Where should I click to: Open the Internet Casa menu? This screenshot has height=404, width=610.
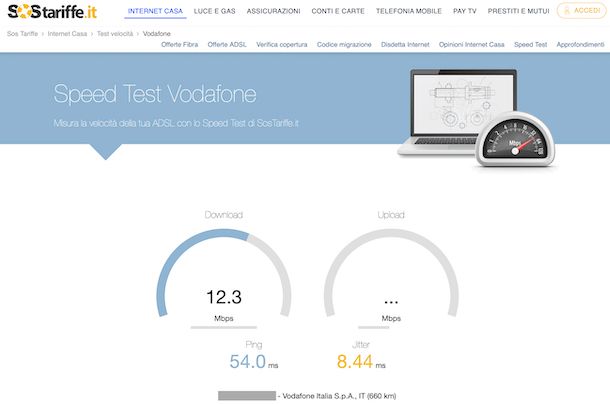tap(155, 11)
